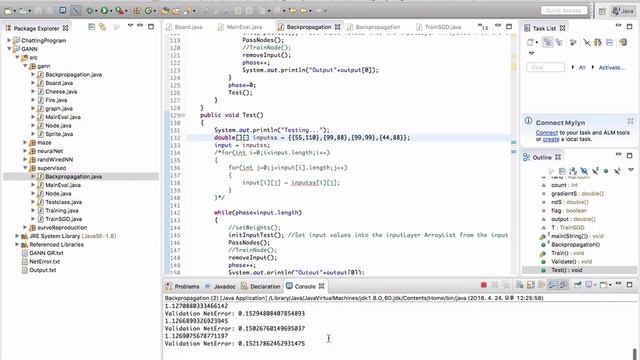The image size is (640, 360).
Task: Collapse the supervised package
Action: pos(25,168)
